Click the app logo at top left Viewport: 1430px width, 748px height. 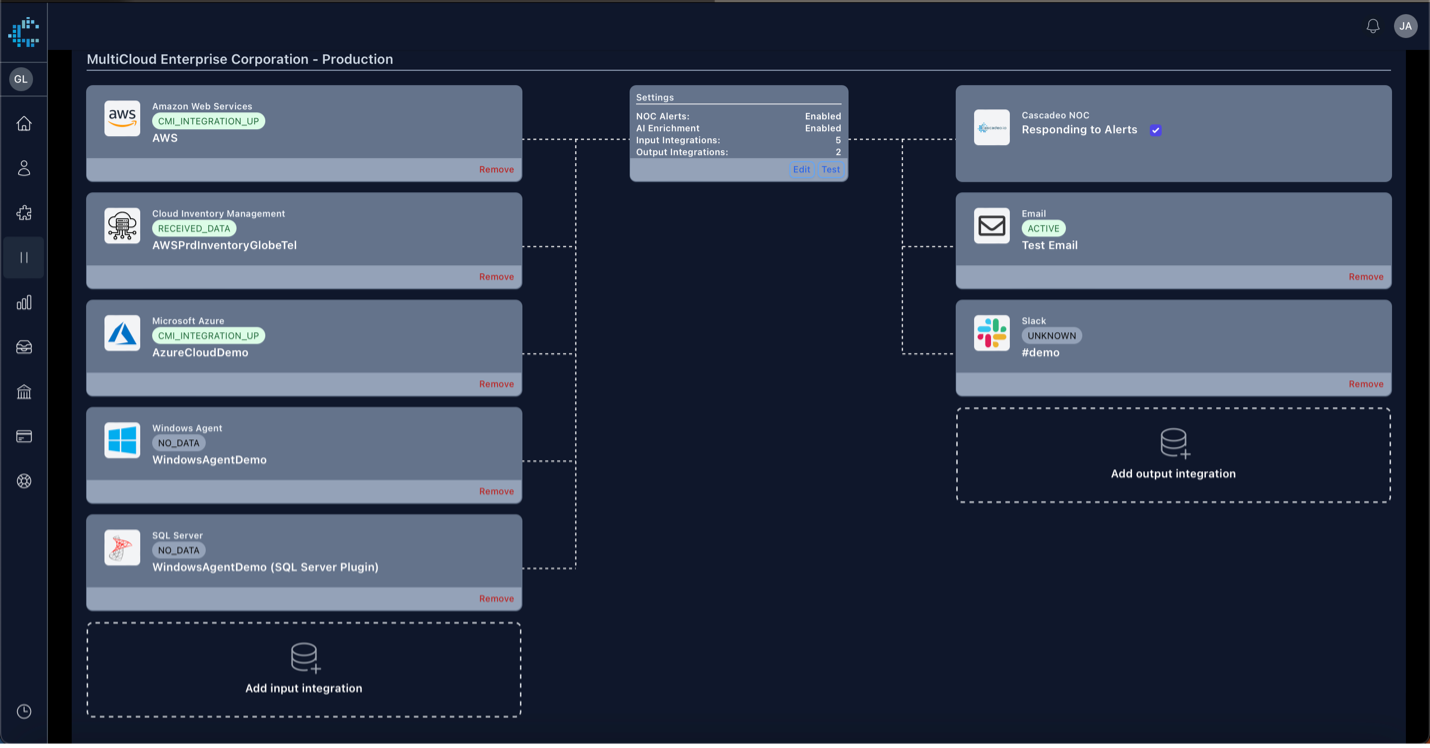pyautogui.click(x=24, y=32)
